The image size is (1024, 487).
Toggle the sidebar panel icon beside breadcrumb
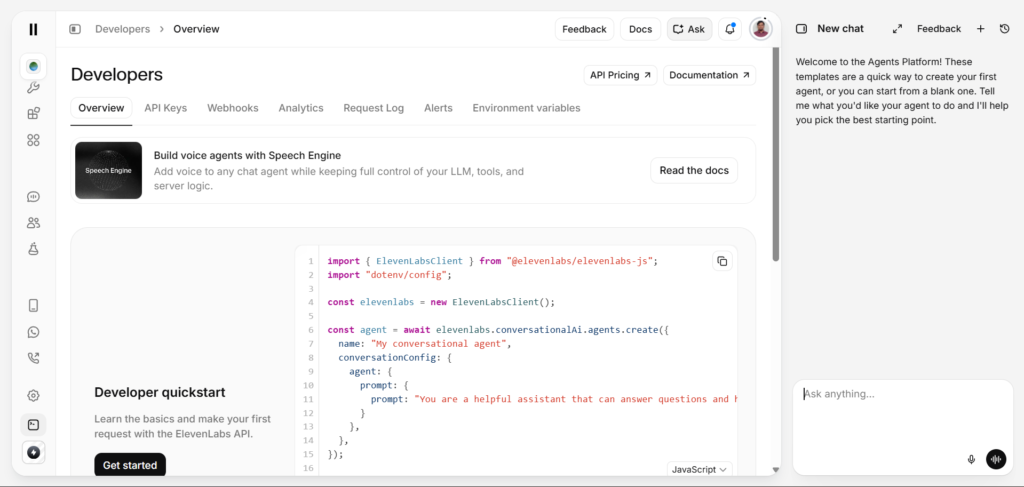[75, 29]
